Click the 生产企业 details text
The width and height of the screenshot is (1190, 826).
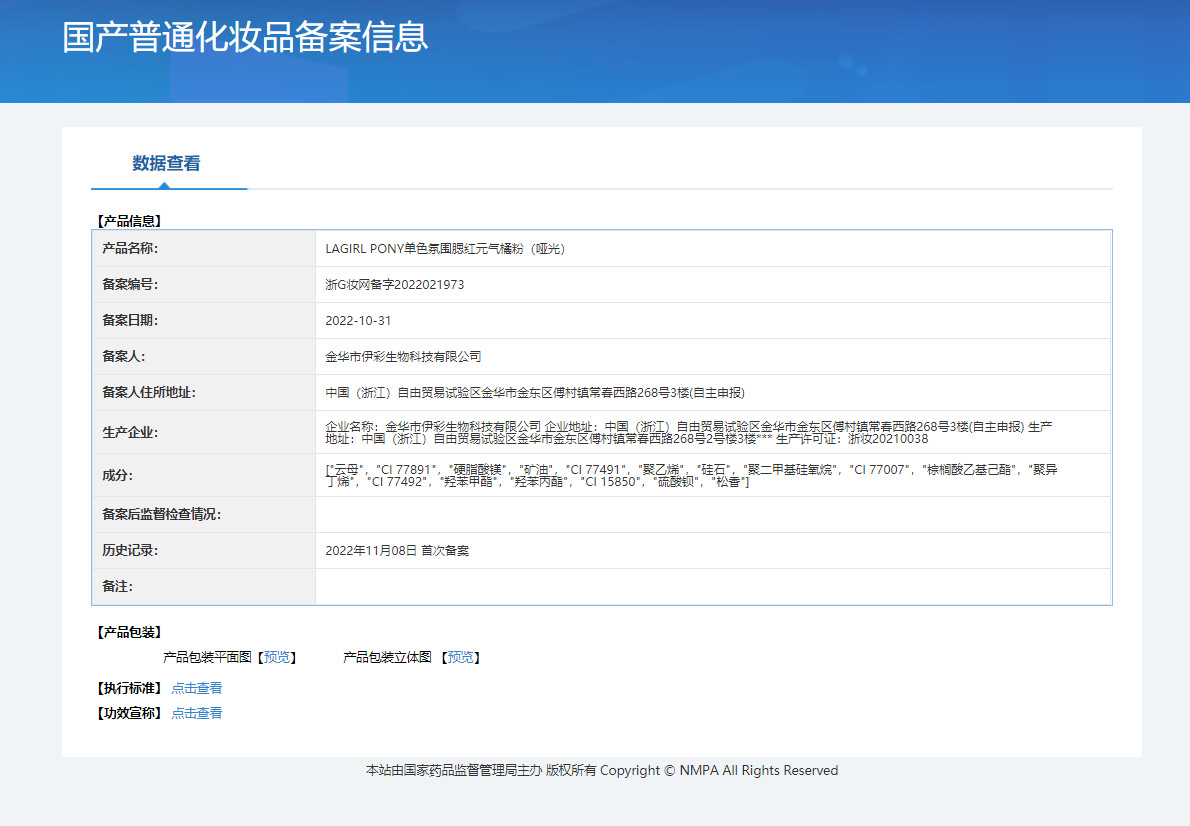(x=688, y=432)
